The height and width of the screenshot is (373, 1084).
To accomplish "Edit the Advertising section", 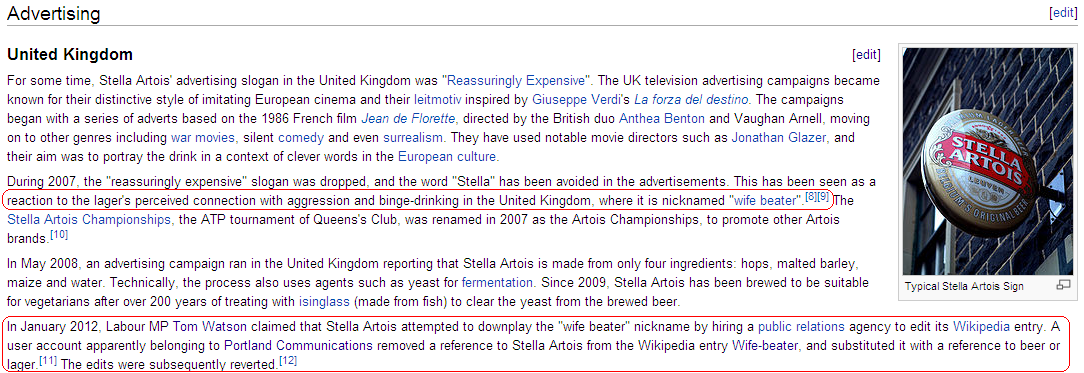I will point(1065,12).
